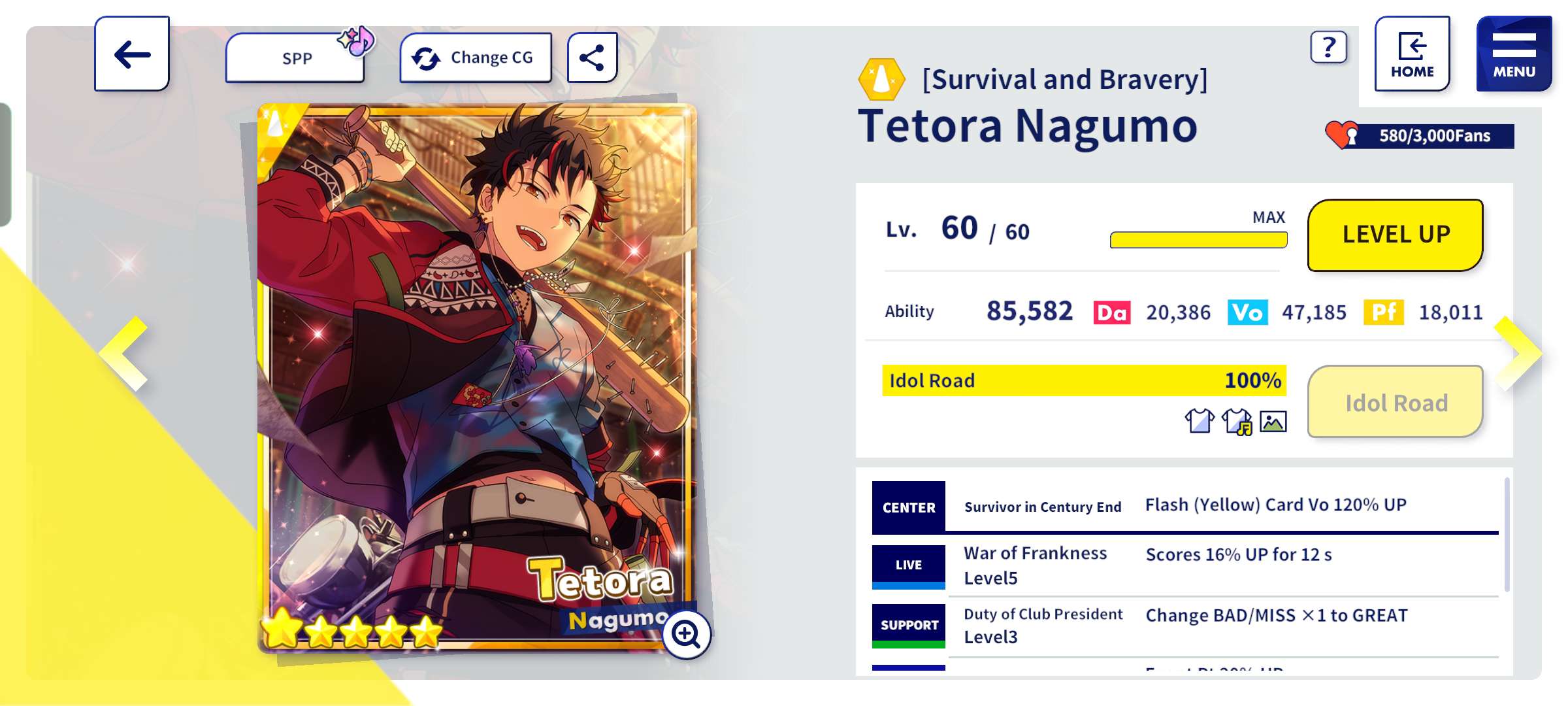Click the heart fans icon

1342,135
